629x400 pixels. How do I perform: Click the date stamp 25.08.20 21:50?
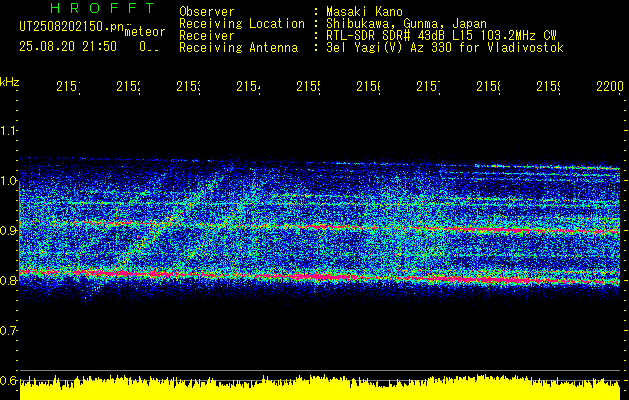click(x=68, y=47)
